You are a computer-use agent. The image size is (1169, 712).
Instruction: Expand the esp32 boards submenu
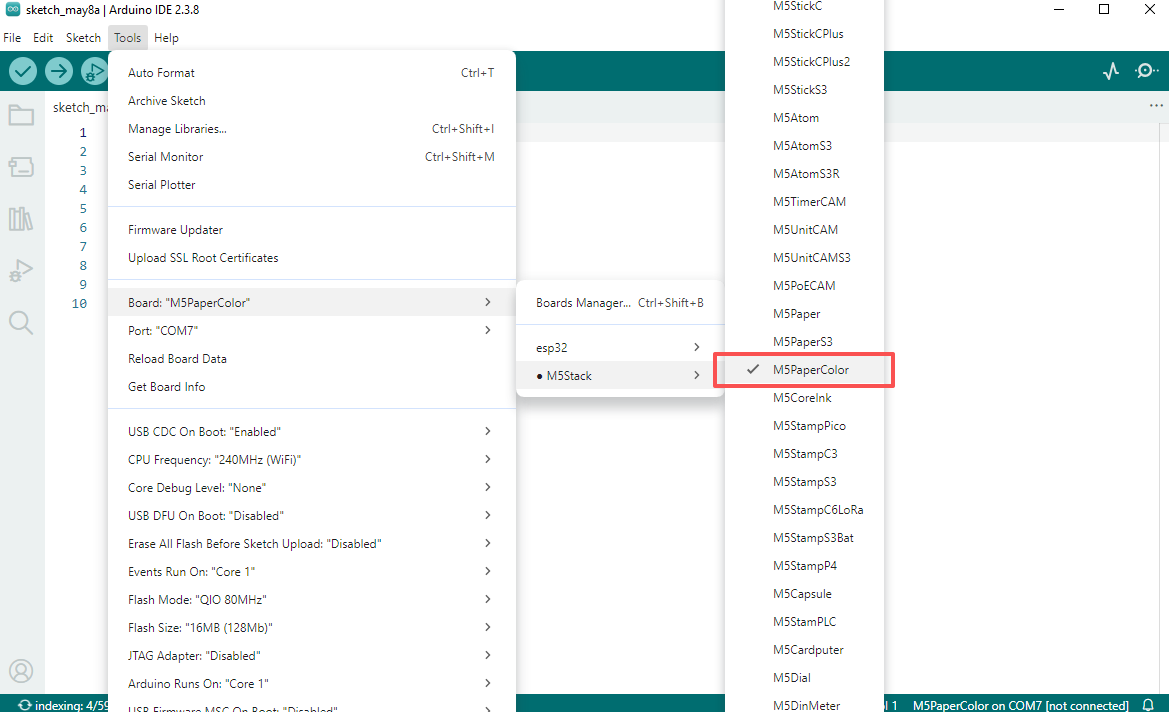pos(619,347)
